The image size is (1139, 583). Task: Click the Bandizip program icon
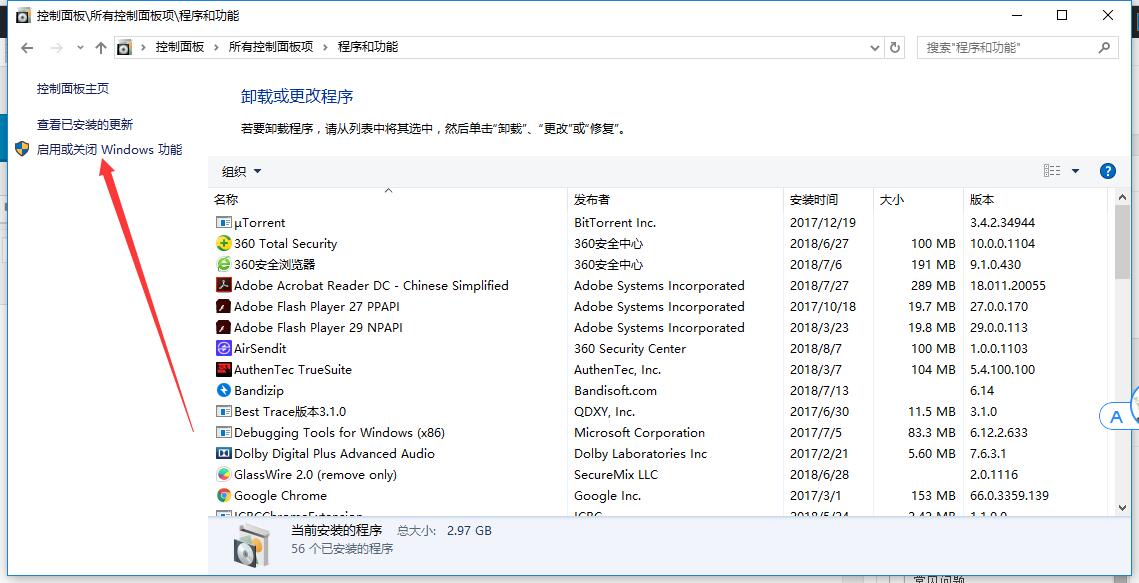[x=222, y=390]
